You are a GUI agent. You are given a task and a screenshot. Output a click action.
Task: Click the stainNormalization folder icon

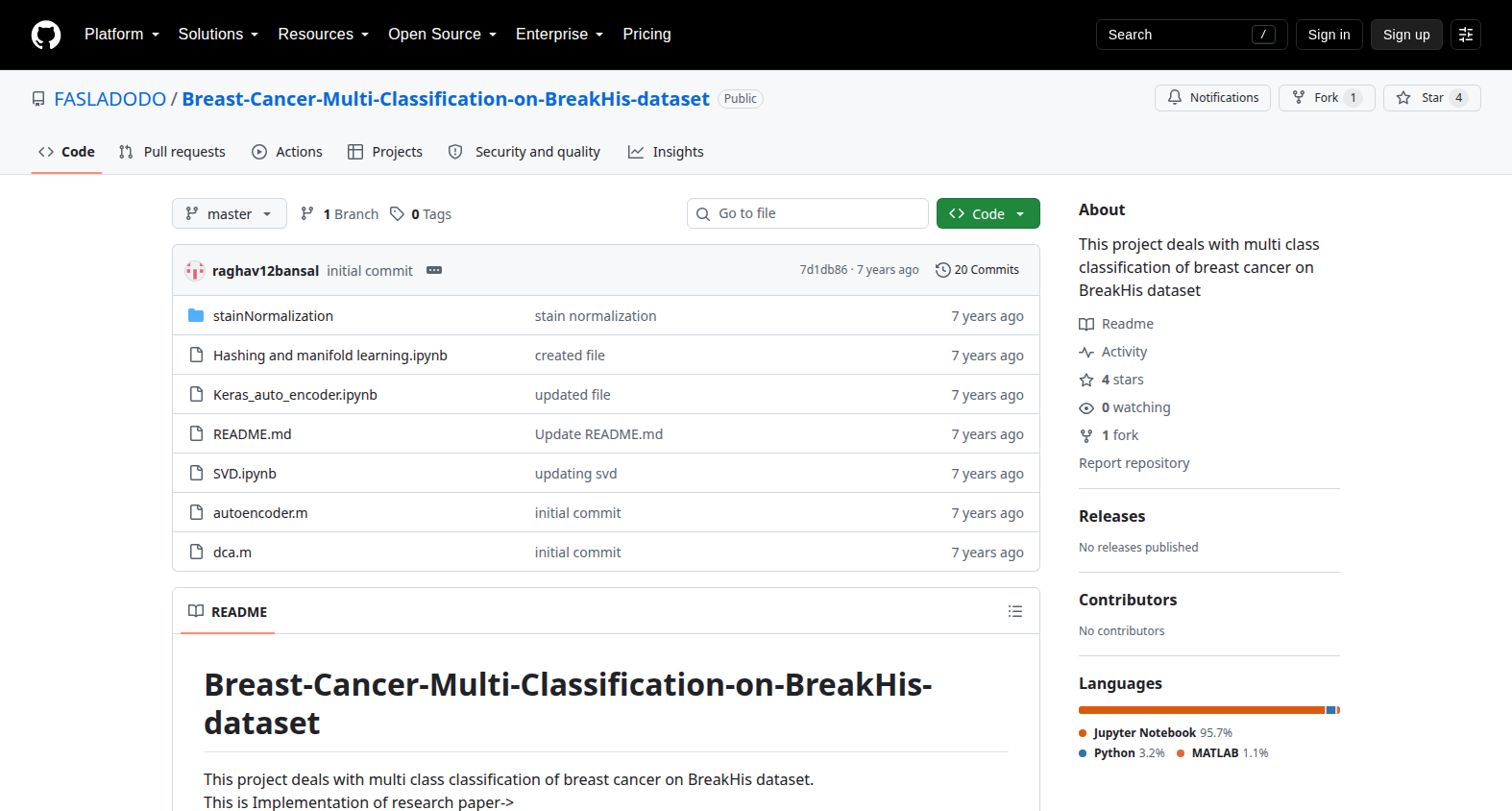pyautogui.click(x=196, y=316)
